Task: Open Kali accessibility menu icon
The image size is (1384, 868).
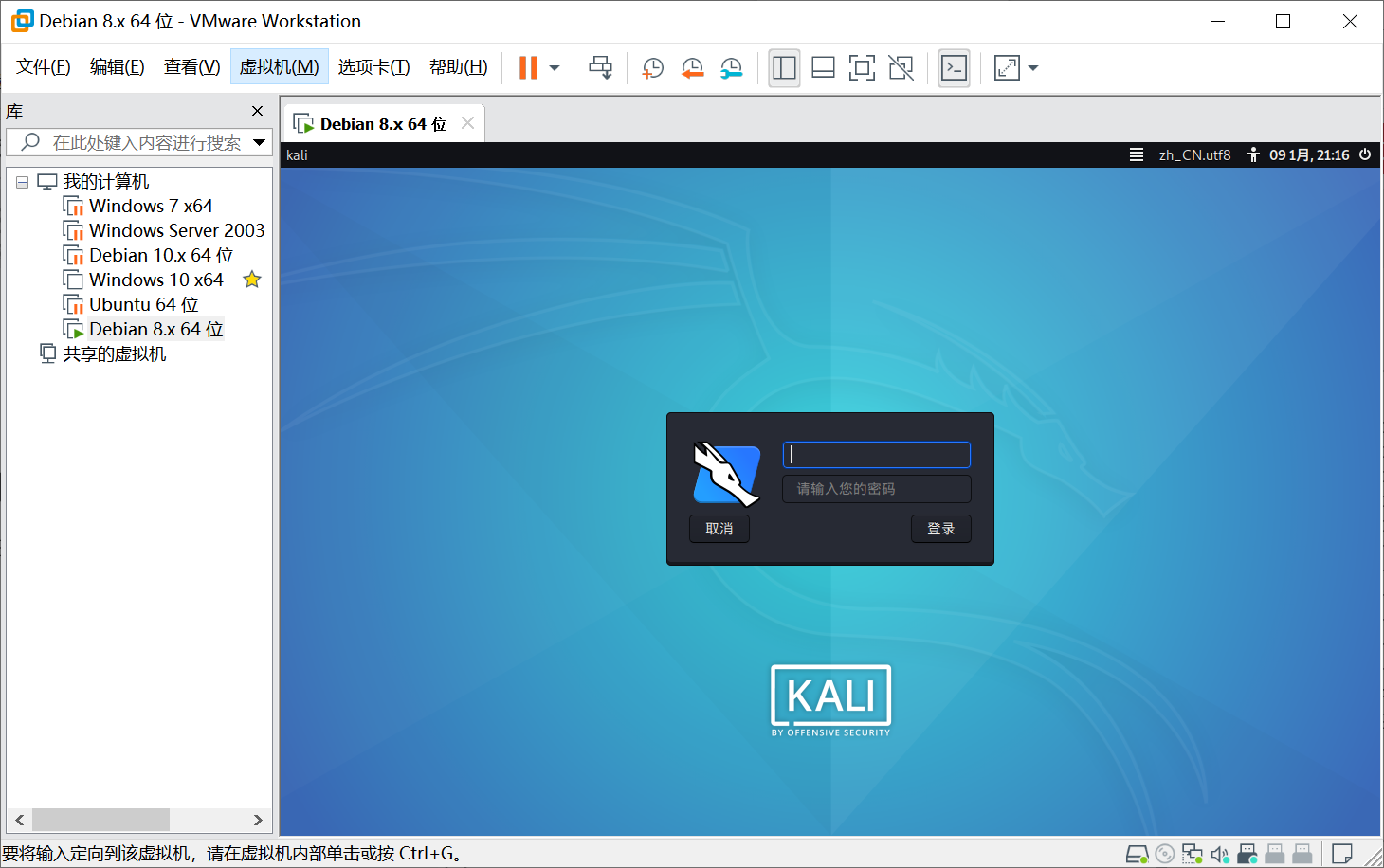Action: coord(1253,154)
